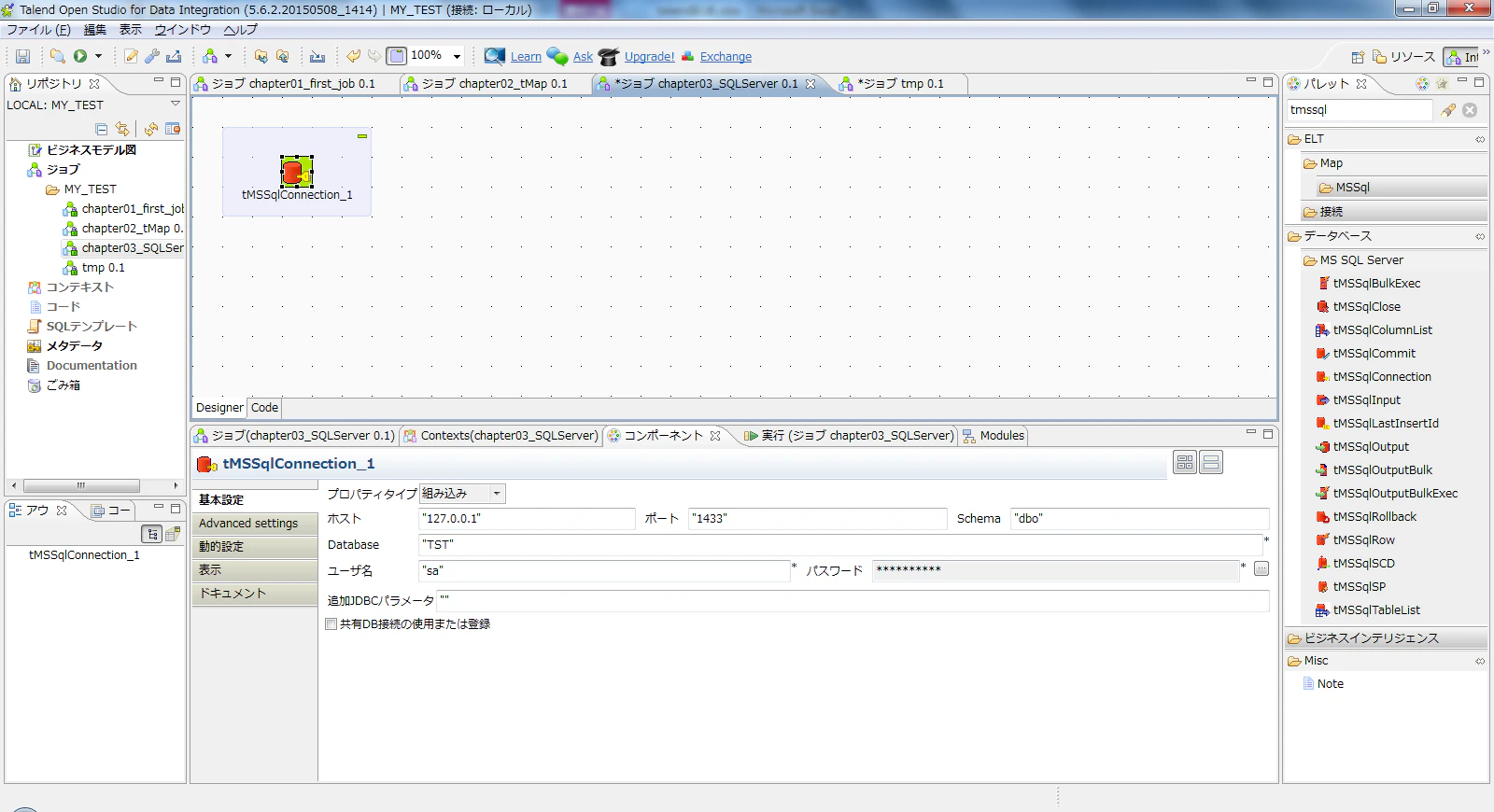Select メタデータ node in repository
The height and width of the screenshot is (812, 1494).
[x=65, y=346]
